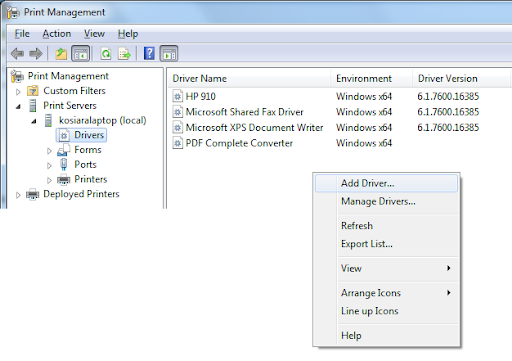The height and width of the screenshot is (361, 512).
Task: Expand the Printers node
Action: [49, 180]
